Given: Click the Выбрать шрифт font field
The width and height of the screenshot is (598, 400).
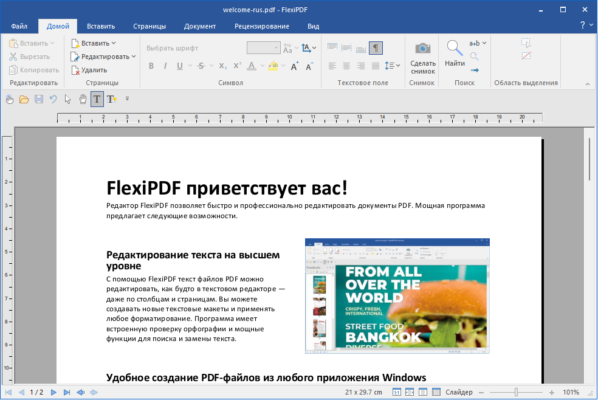Looking at the screenshot, I should [194, 48].
